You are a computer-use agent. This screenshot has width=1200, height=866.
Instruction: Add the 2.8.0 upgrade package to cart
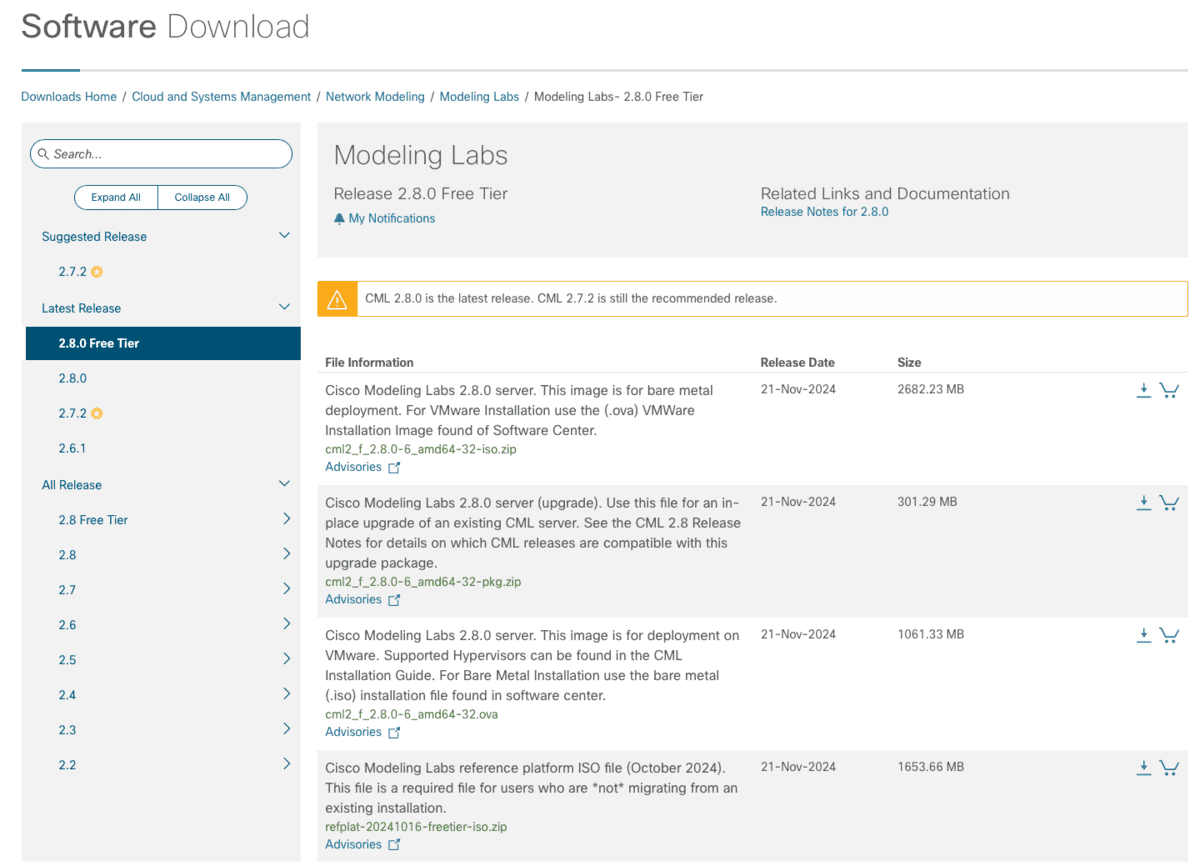[1169, 502]
